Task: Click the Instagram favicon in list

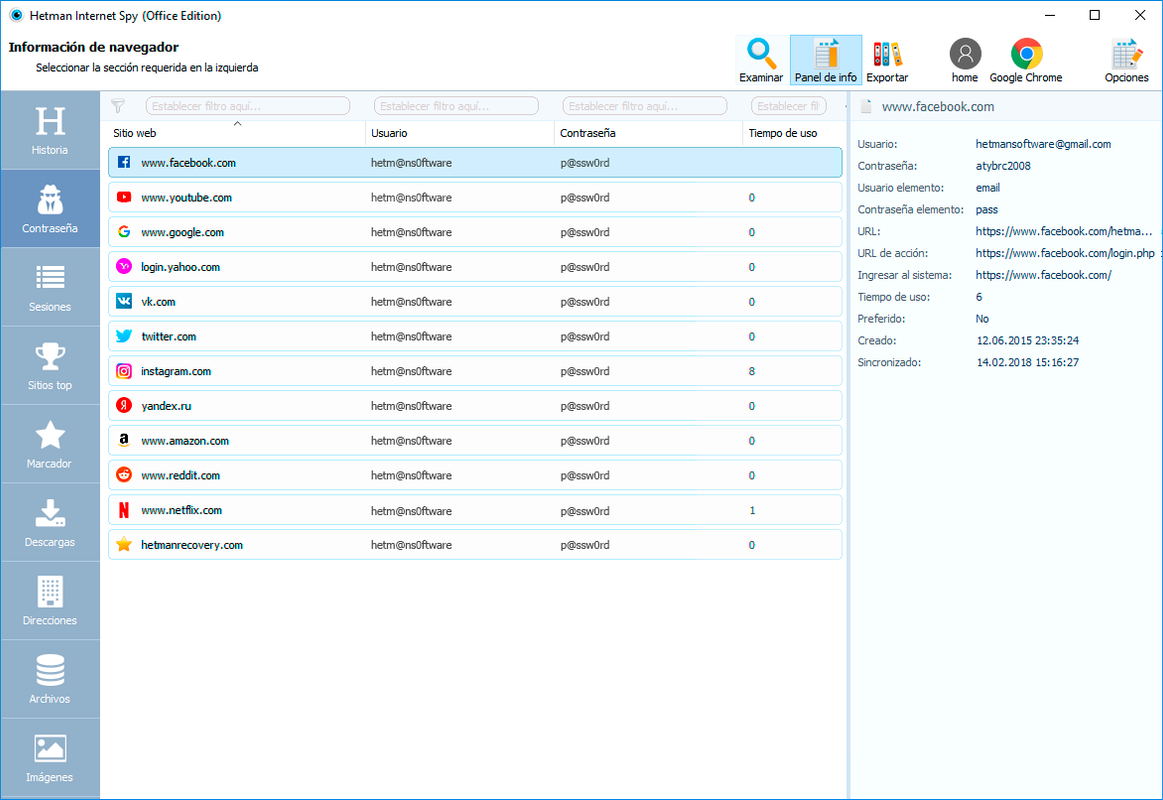Action: [124, 371]
